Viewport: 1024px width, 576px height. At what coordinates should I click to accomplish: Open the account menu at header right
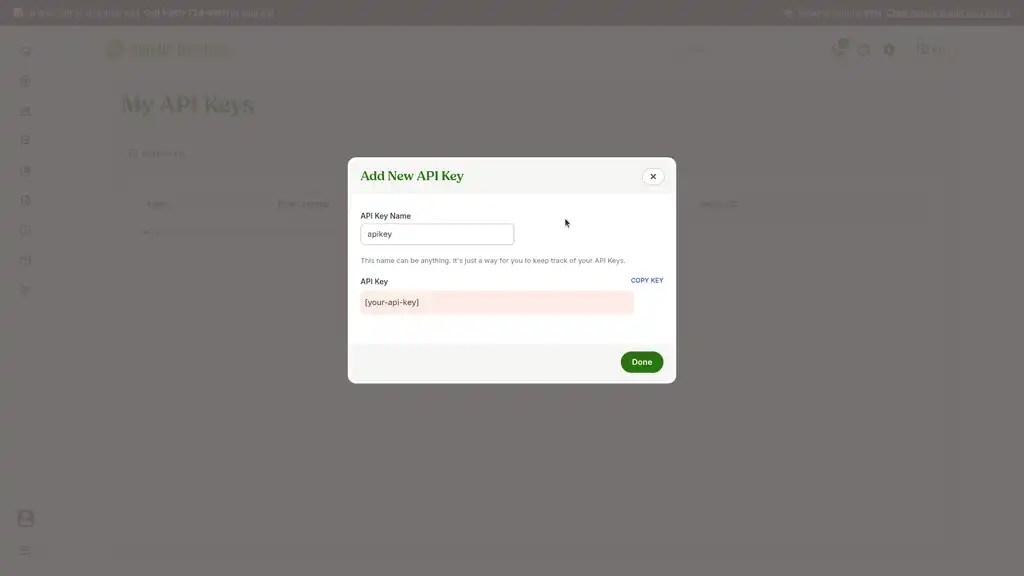tap(931, 49)
